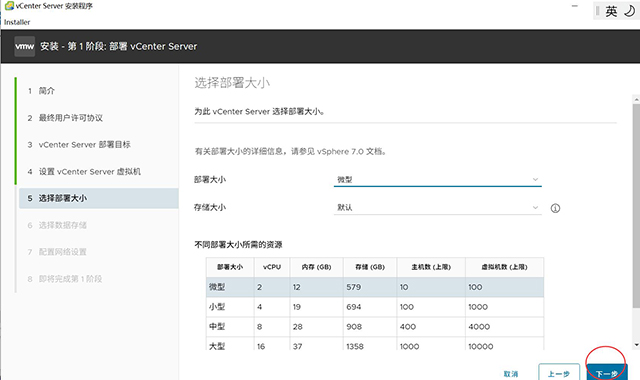Click the moon icon beside input method

click(629, 11)
